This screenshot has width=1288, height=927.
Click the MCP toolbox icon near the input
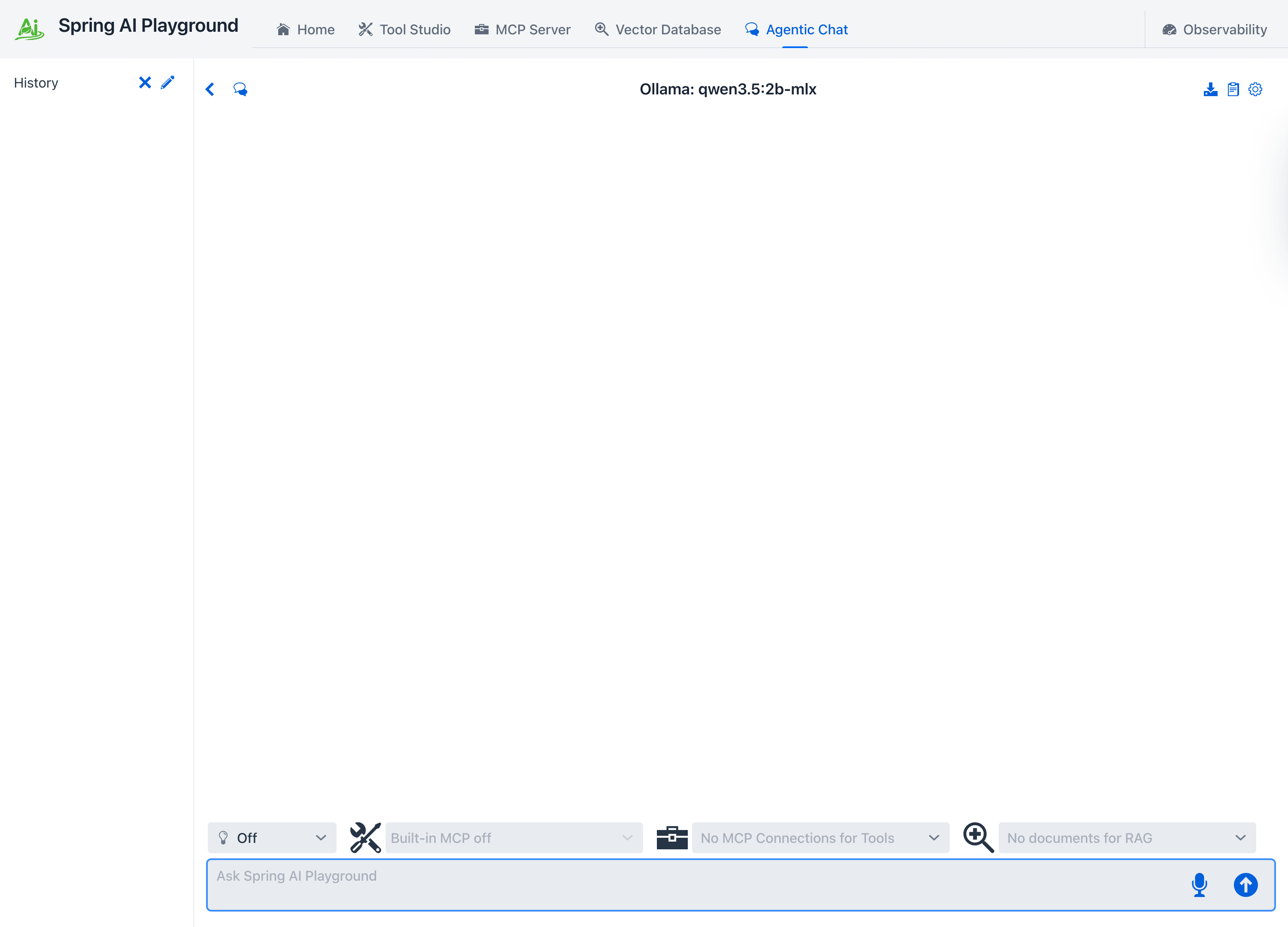(672, 837)
